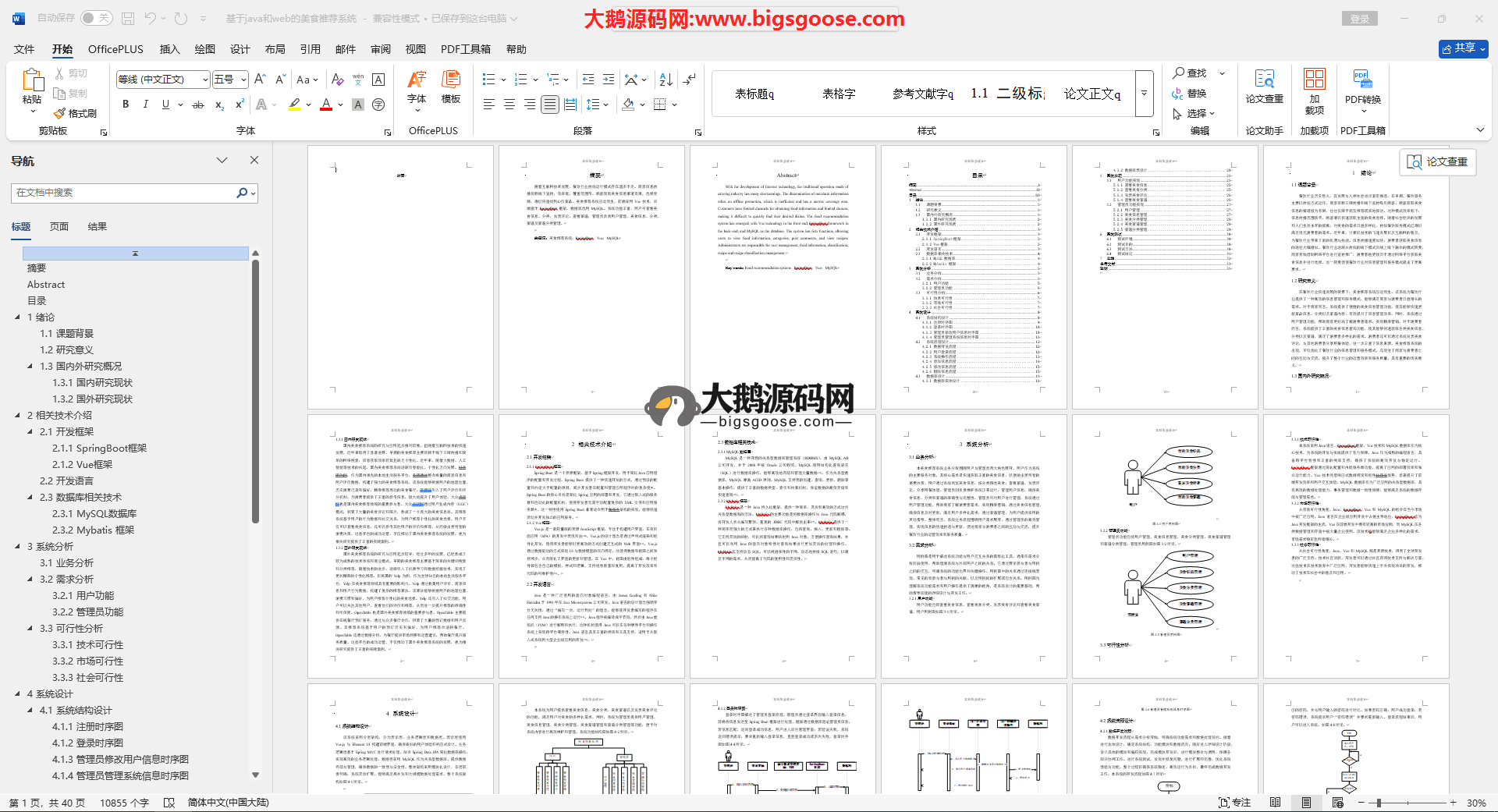
Task: Click the justify alignment icon
Action: pyautogui.click(x=550, y=105)
